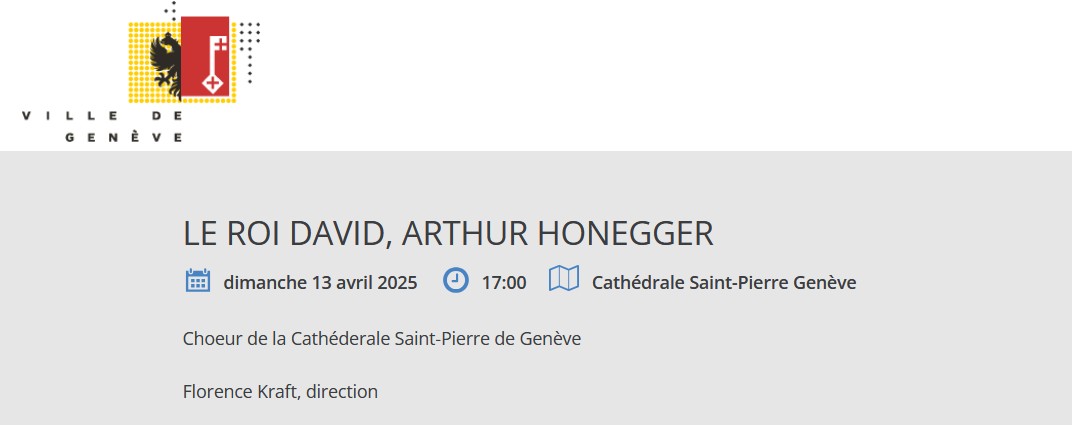The width and height of the screenshot is (1072, 425).
Task: Open the Le Roi David event title
Action: click(x=448, y=233)
